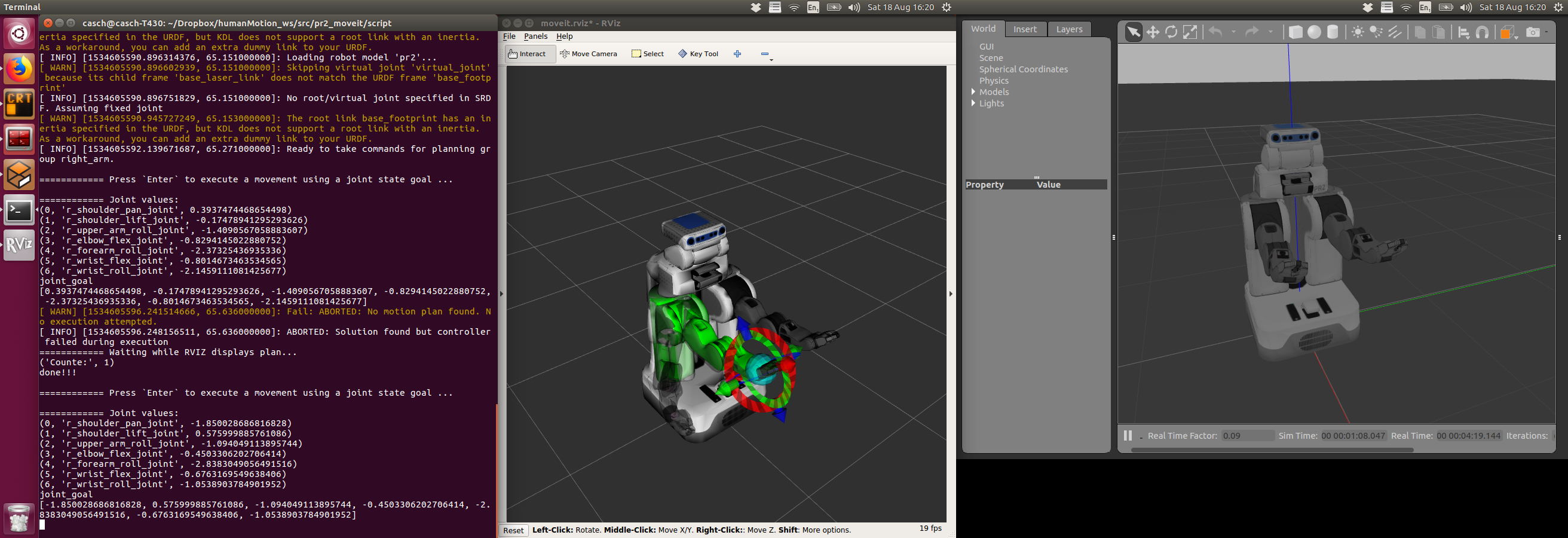Add a point light in Gazebo
This screenshot has height=538, width=1568.
pyautogui.click(x=1358, y=32)
